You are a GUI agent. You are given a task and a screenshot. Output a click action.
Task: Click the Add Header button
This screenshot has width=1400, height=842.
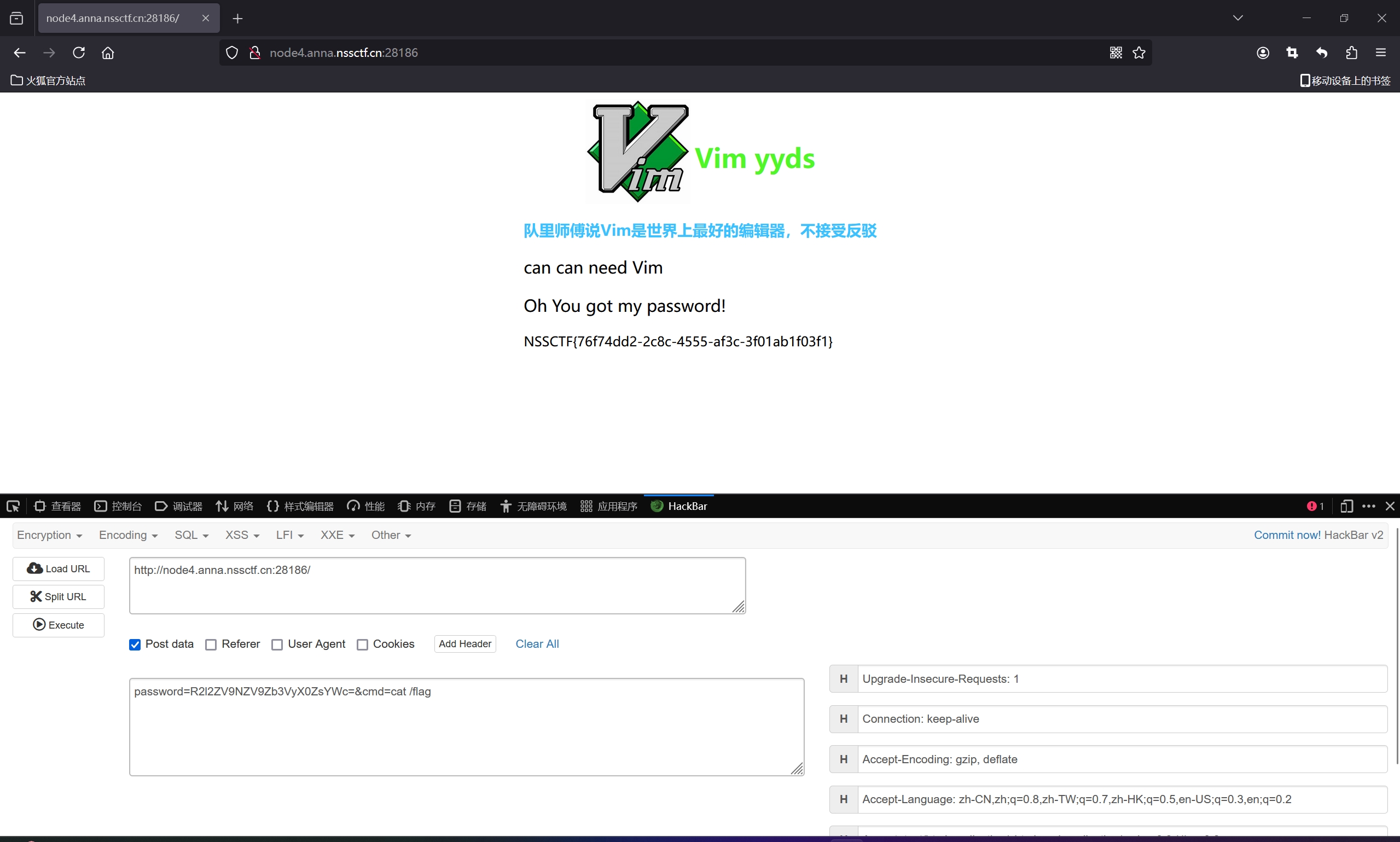point(465,644)
